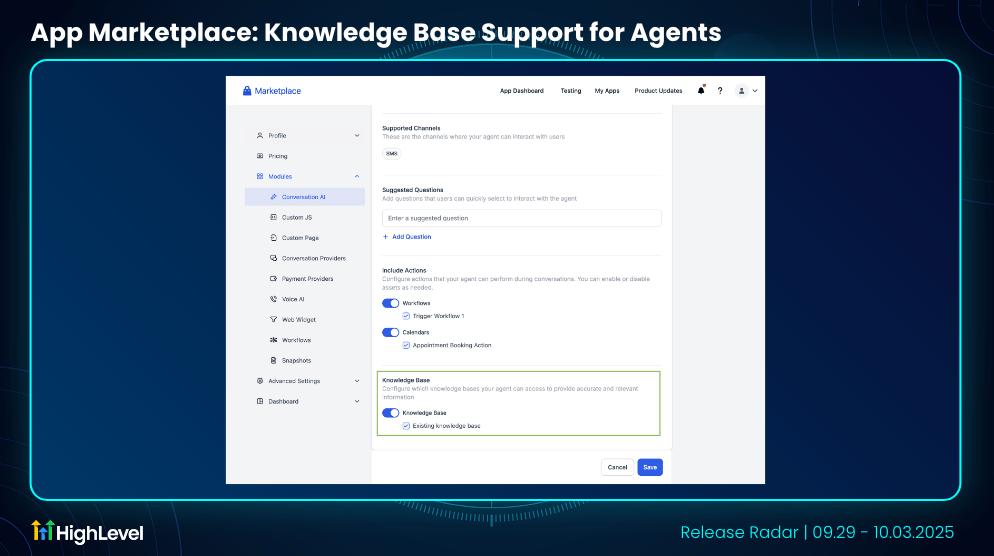This screenshot has height=556, width=994.
Task: Open the help question mark
Action: tap(720, 91)
